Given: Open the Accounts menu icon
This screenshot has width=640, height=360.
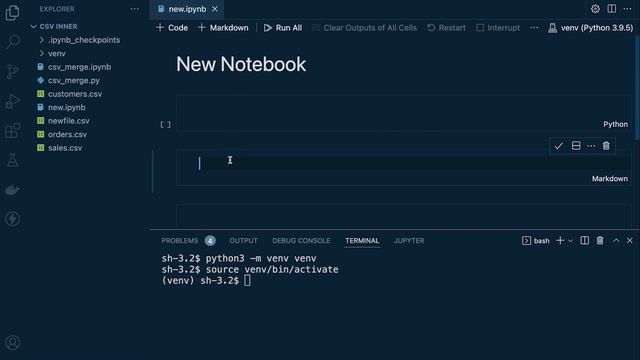Looking at the screenshot, I should pos(12,343).
